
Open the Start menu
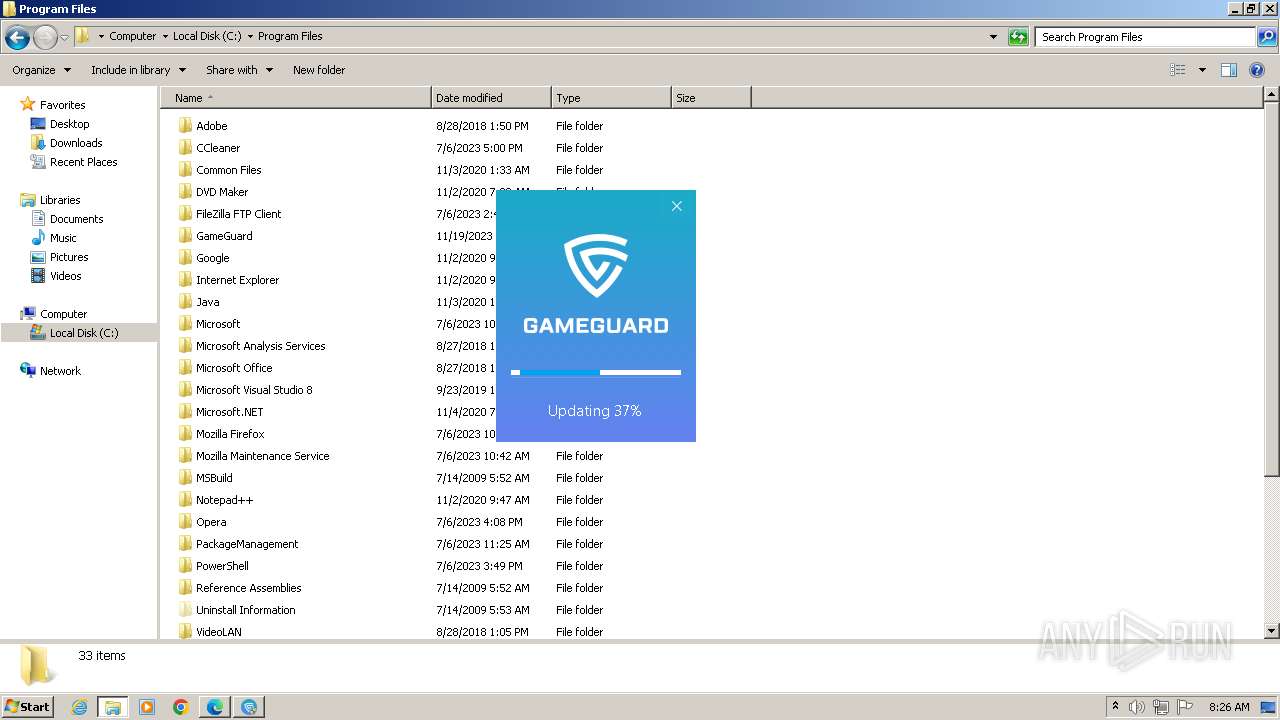(27, 706)
